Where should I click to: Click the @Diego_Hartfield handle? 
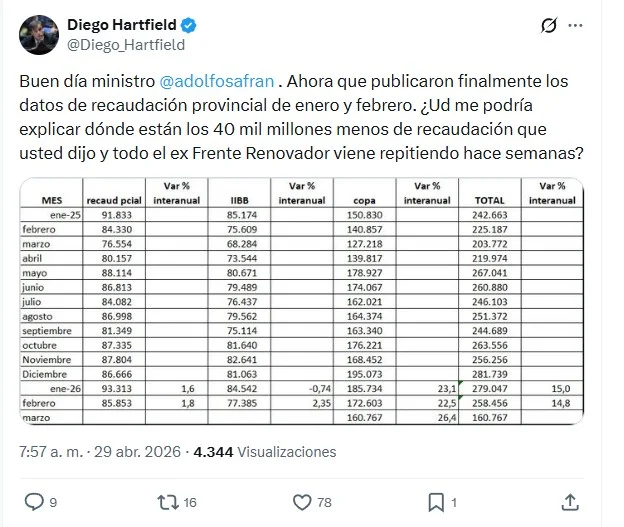point(125,44)
